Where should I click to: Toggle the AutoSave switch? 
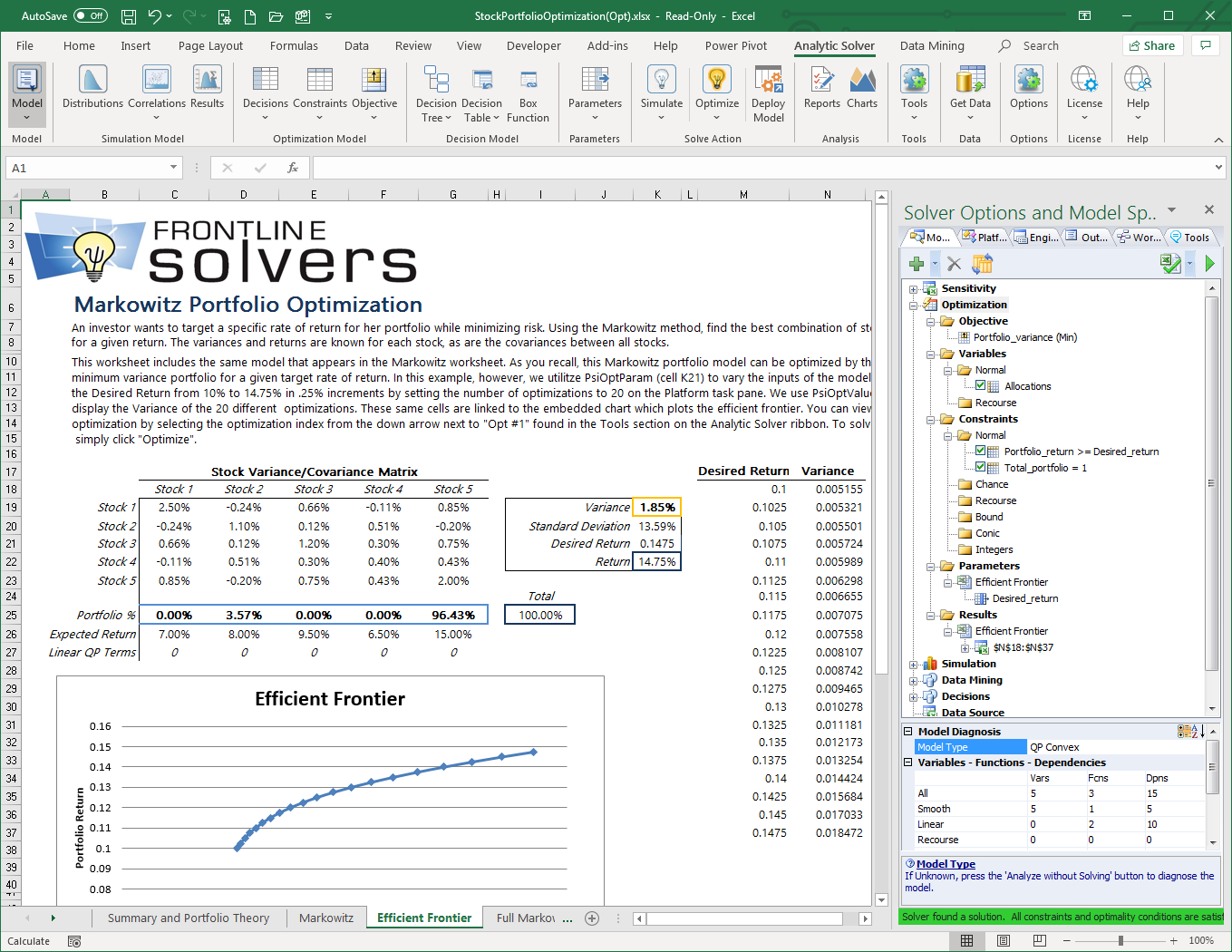pos(90,15)
